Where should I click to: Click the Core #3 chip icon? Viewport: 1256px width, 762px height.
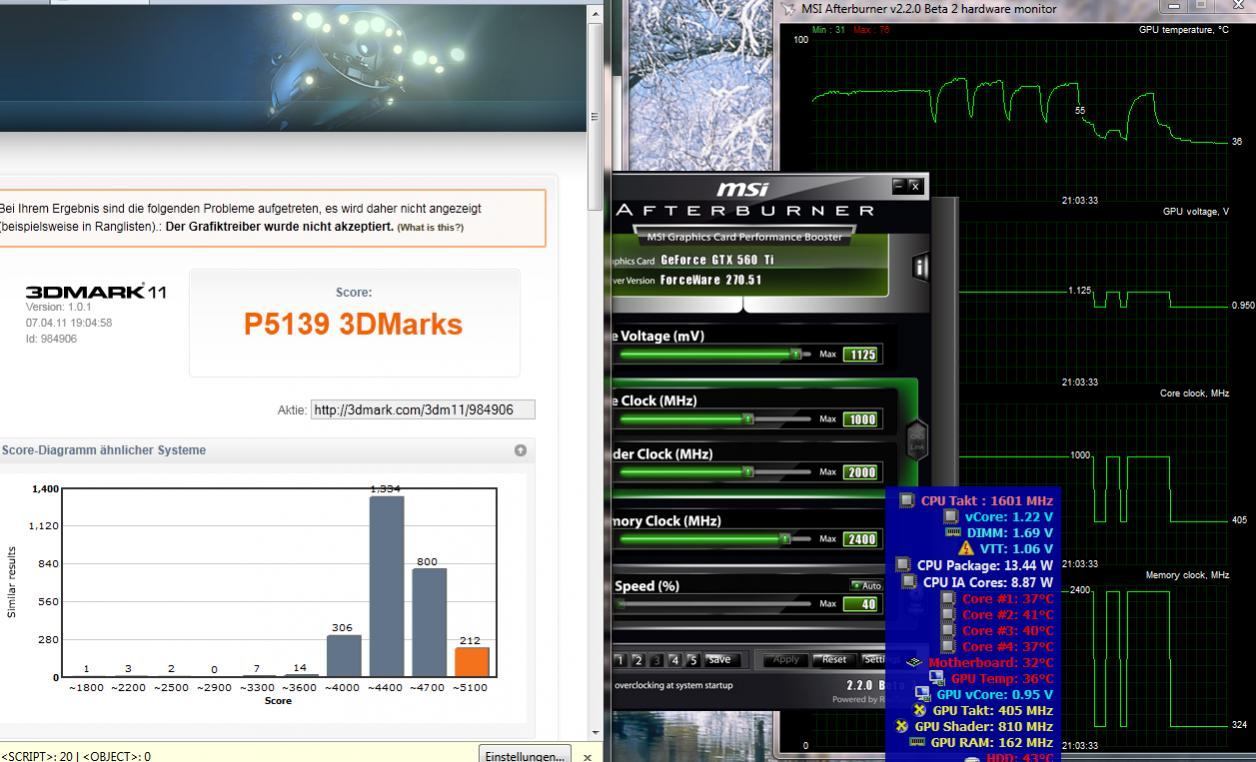(948, 630)
